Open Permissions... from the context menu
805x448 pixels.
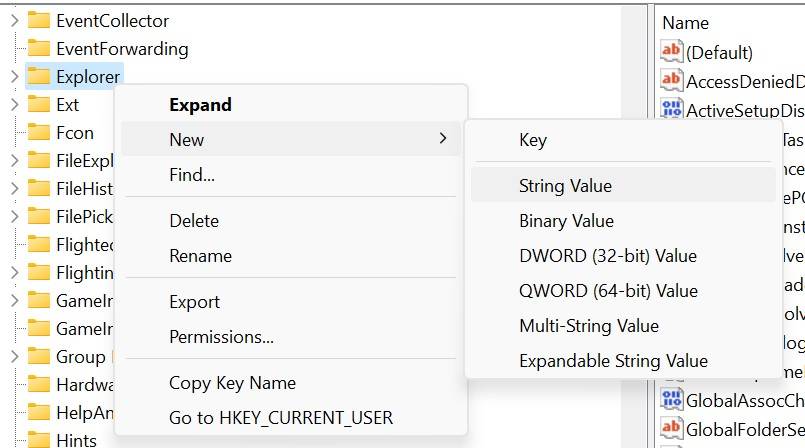coord(291,337)
